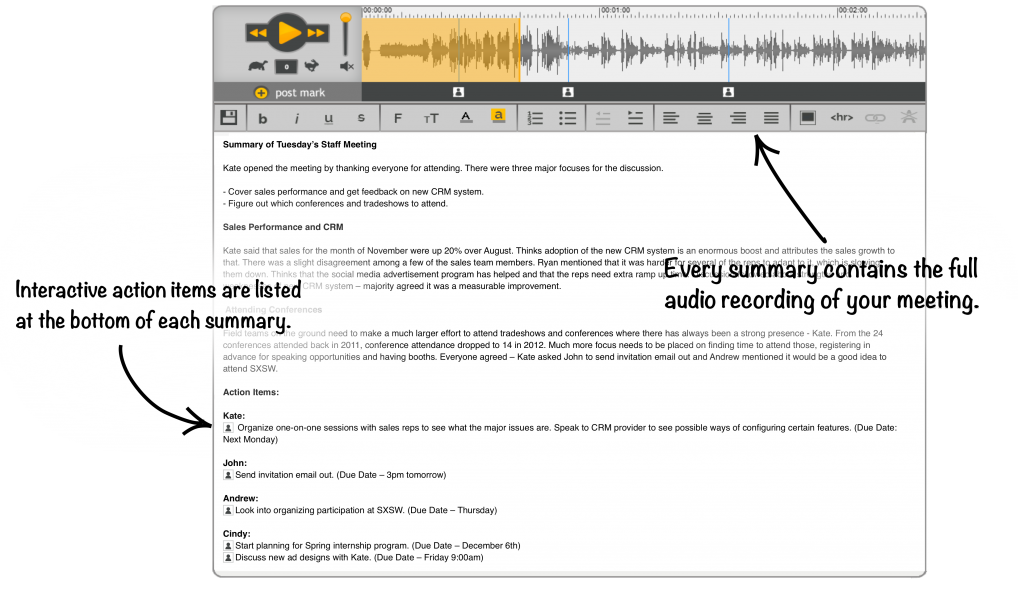Mute audio with the speaker icon
The width and height of the screenshot is (1024, 591).
point(346,66)
